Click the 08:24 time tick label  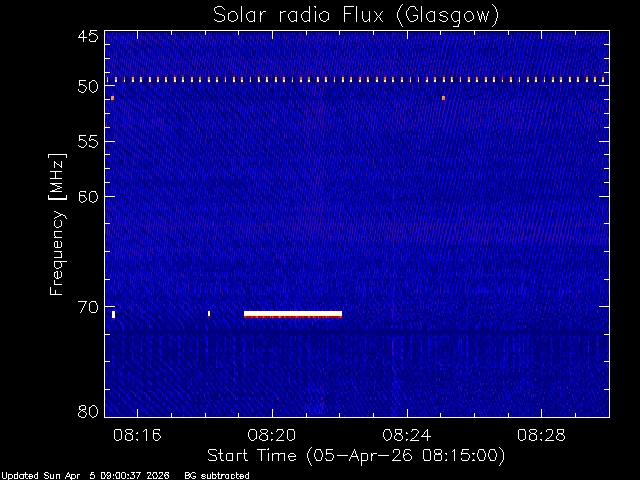(x=407, y=435)
